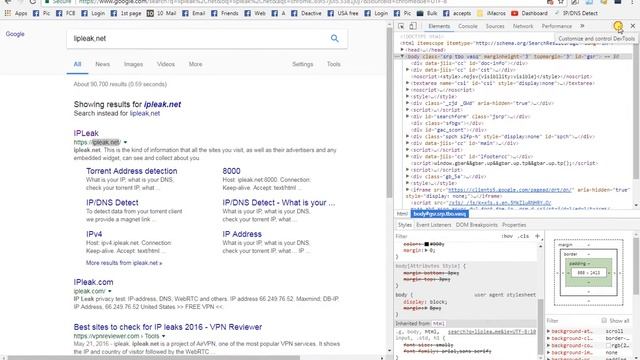The height and width of the screenshot is (360, 640).
Task: Select the Videos search tab
Action: (x=166, y=64)
